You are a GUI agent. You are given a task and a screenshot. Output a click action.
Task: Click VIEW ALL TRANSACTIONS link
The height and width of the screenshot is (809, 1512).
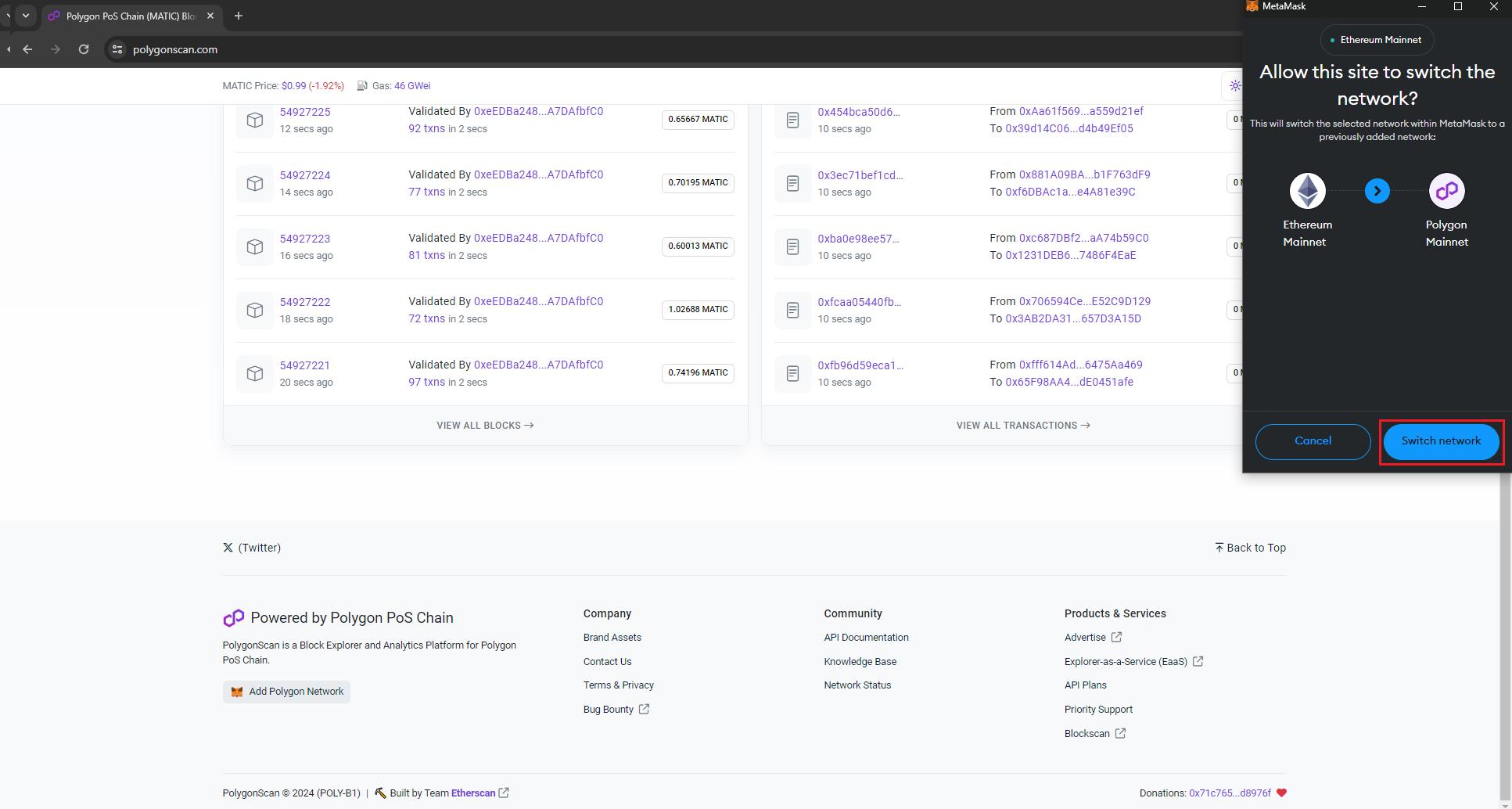[1023, 426]
